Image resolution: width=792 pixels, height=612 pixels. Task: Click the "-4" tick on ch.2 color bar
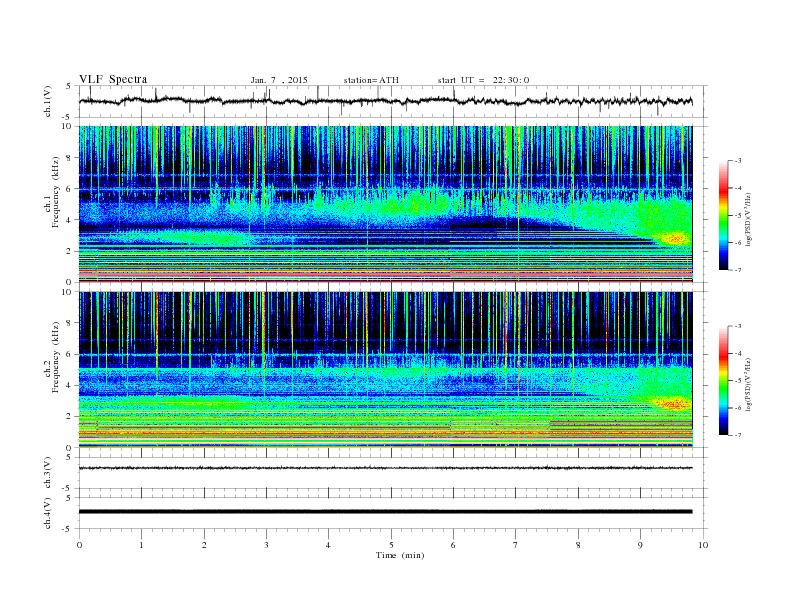pyautogui.click(x=738, y=353)
